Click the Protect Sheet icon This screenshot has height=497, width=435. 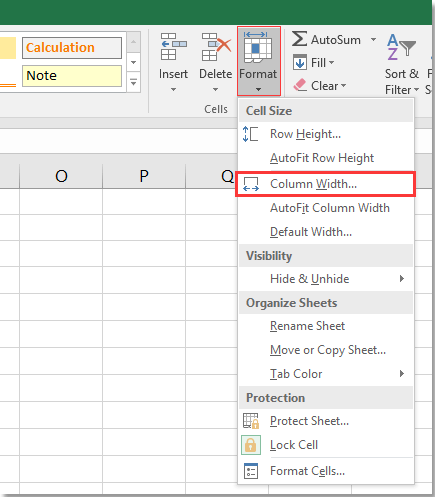(x=251, y=421)
